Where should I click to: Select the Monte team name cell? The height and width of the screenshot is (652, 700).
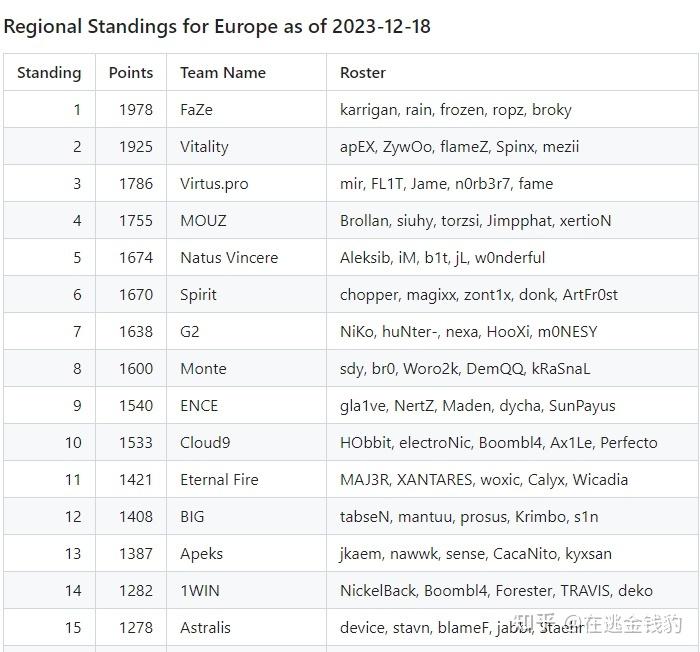(x=246, y=369)
